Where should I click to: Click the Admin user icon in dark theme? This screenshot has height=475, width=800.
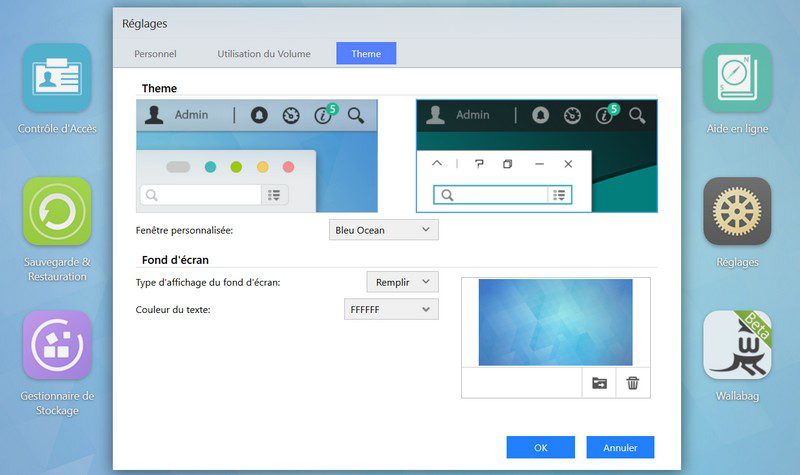coord(435,115)
